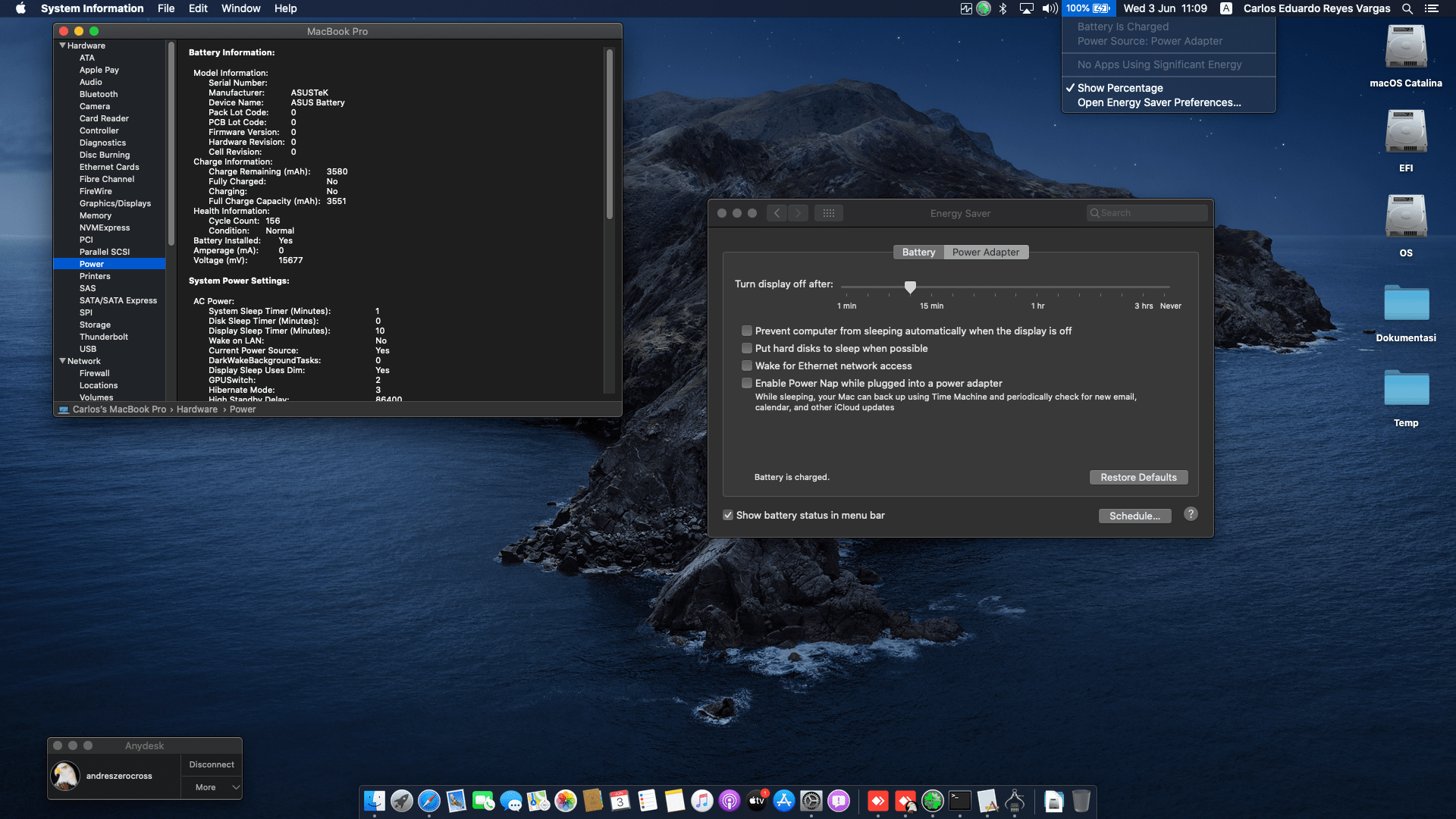Open the File menu
The image size is (1456, 819).
(x=166, y=8)
